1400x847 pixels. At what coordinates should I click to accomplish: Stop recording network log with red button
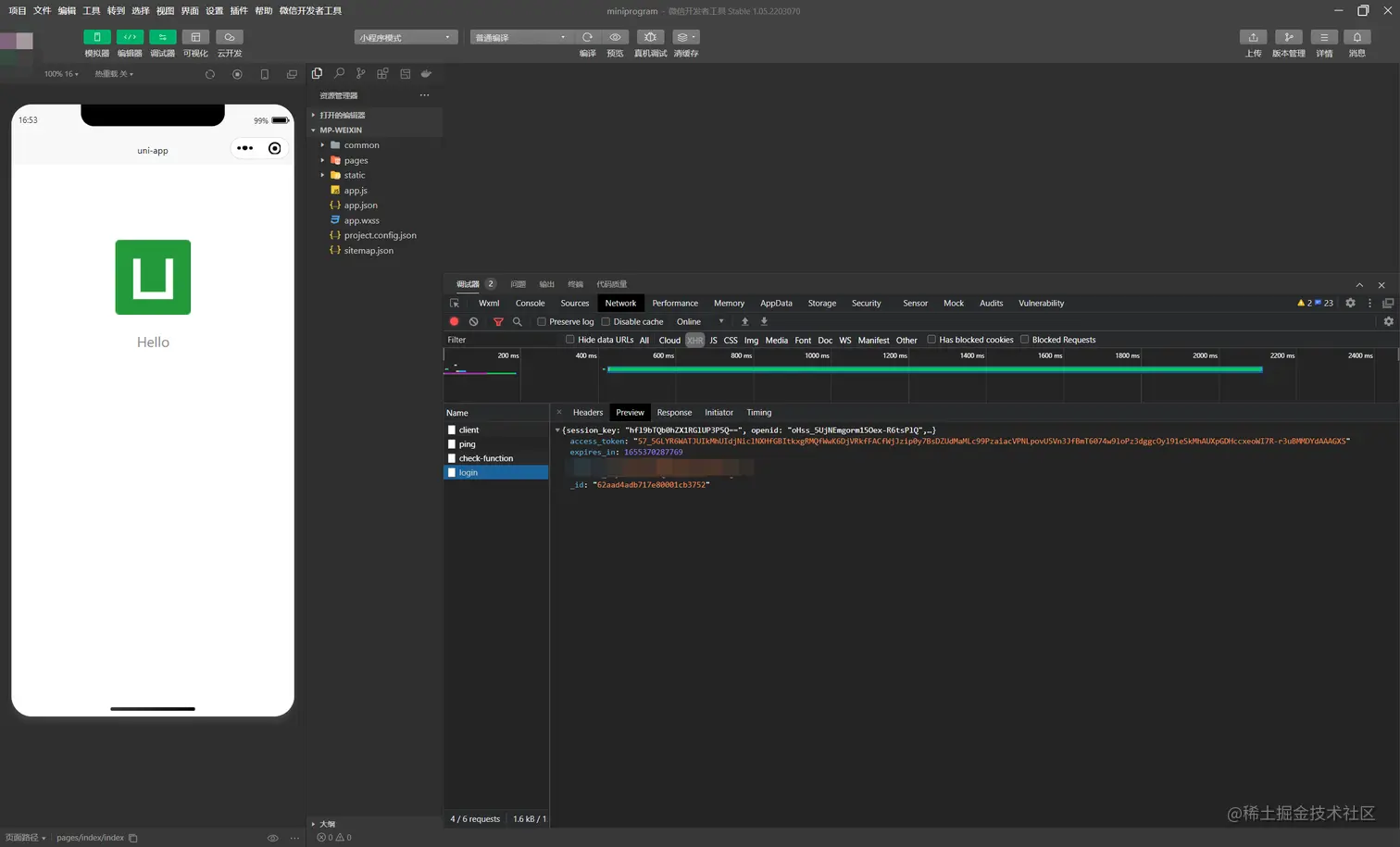pyautogui.click(x=454, y=322)
